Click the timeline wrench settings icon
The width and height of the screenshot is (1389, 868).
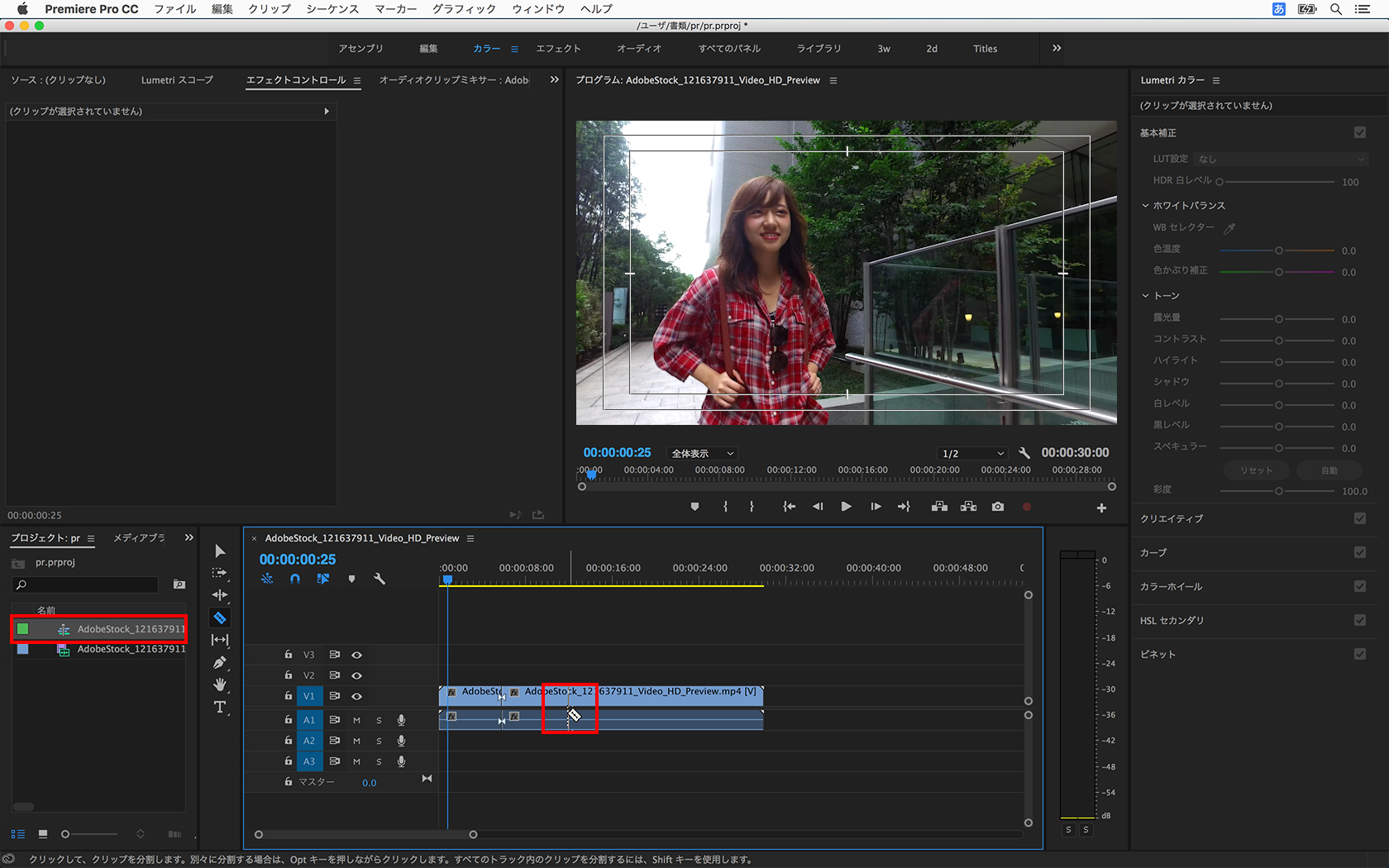point(379,579)
